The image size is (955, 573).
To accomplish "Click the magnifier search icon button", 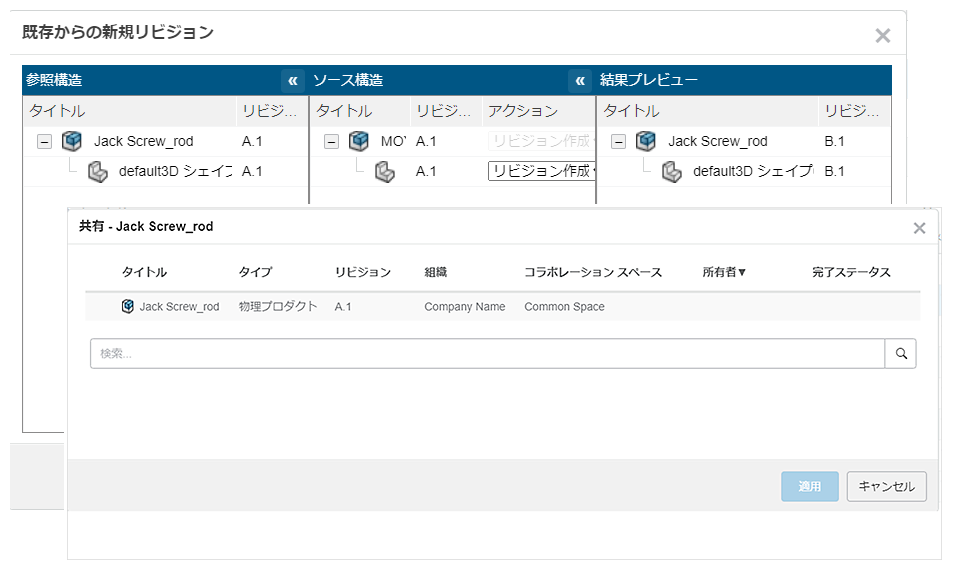I will tap(900, 353).
